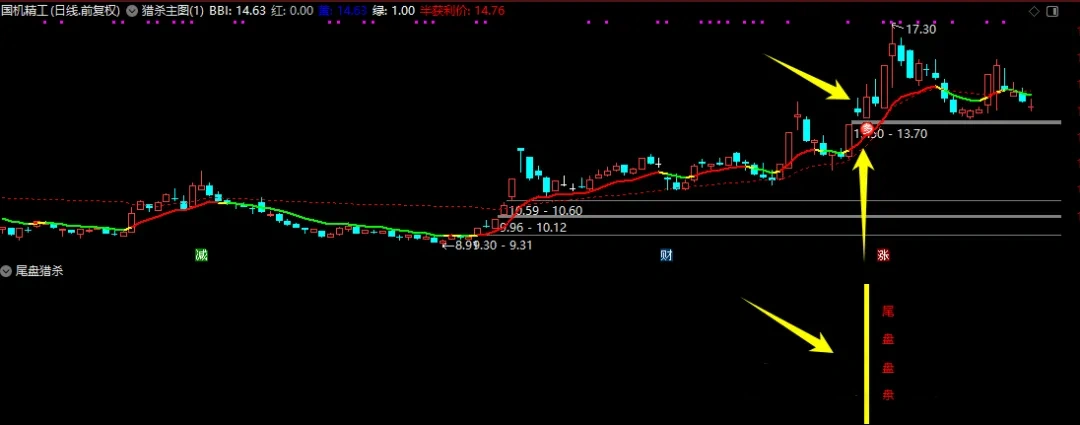The image size is (1080, 425).
Task: Open the green 减 event marker
Action: point(202,255)
